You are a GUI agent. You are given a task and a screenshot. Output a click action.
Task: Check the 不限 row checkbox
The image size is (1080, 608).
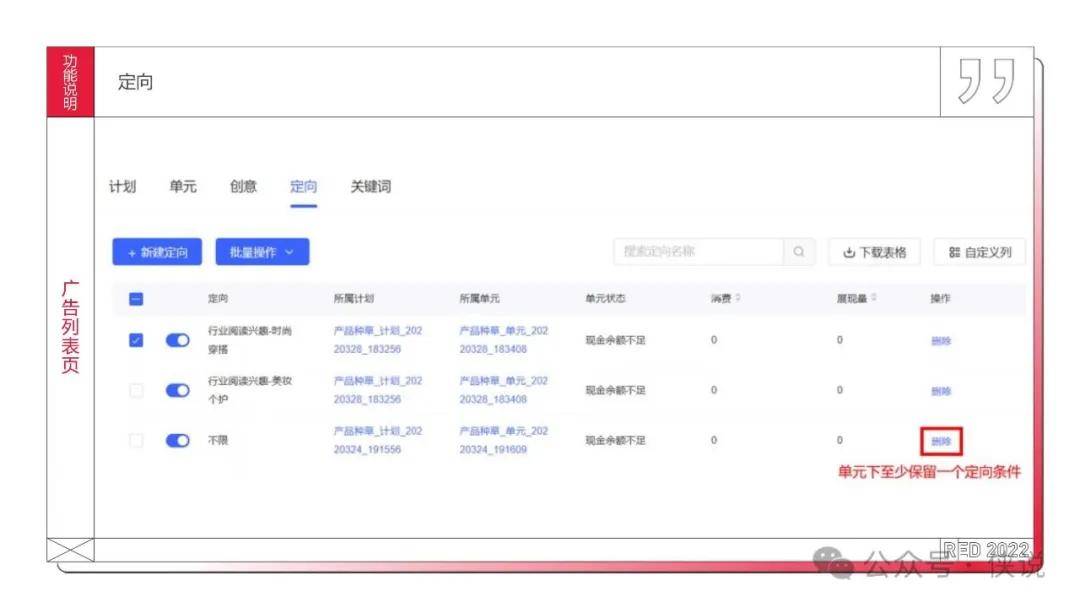(x=136, y=440)
